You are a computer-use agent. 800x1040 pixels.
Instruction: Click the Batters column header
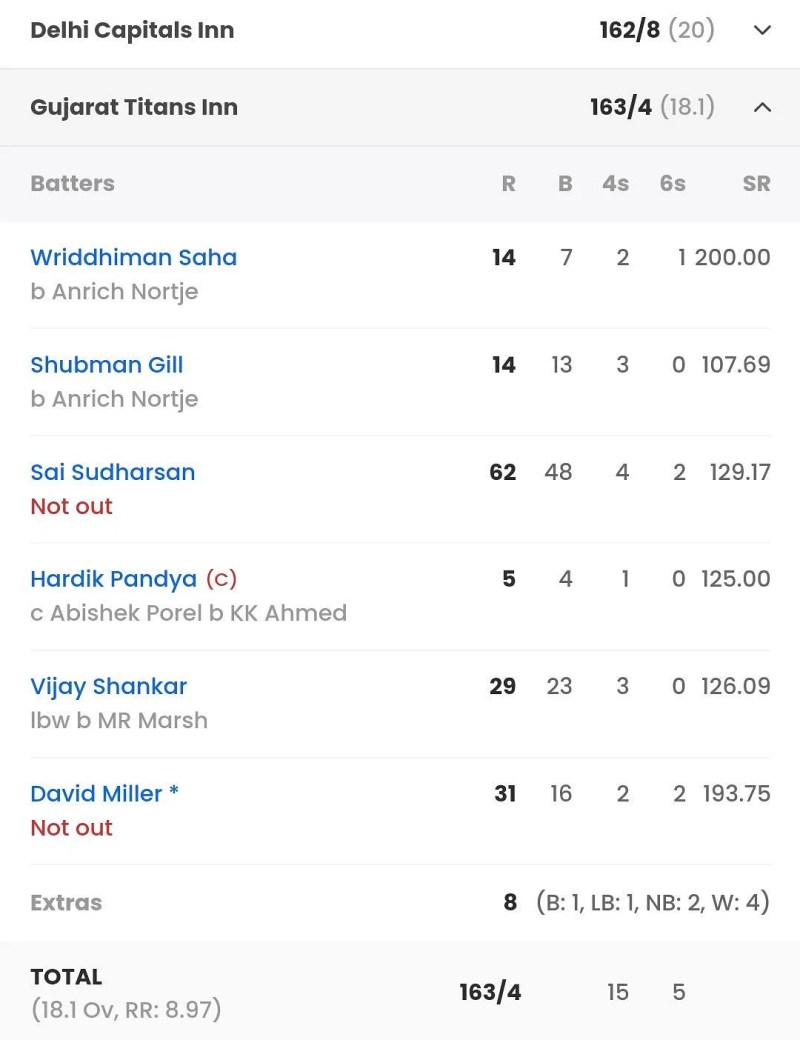tap(72, 183)
